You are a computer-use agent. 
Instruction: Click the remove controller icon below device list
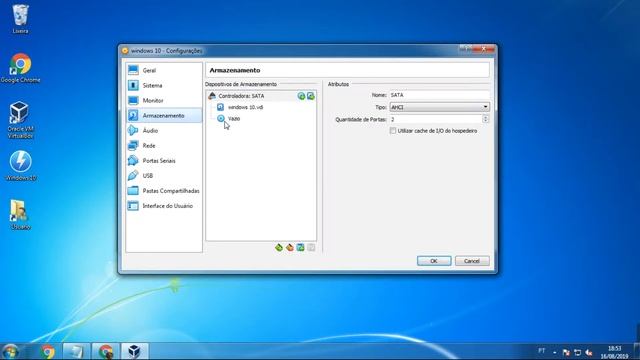pos(290,247)
